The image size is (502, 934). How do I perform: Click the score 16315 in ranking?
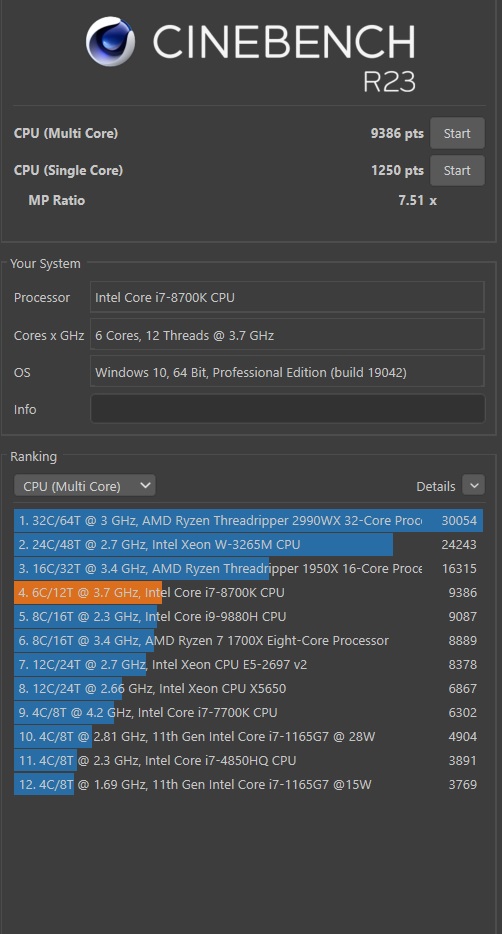(x=459, y=568)
